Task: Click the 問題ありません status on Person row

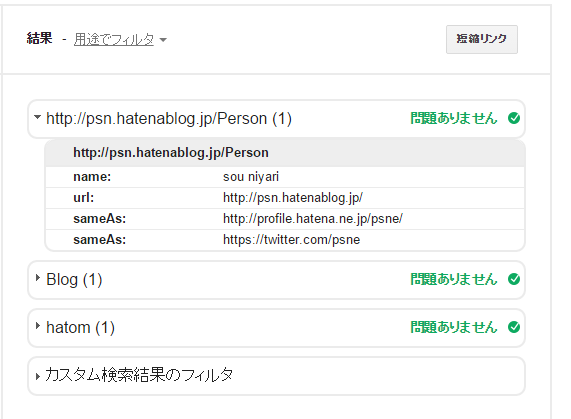Action: pos(454,118)
